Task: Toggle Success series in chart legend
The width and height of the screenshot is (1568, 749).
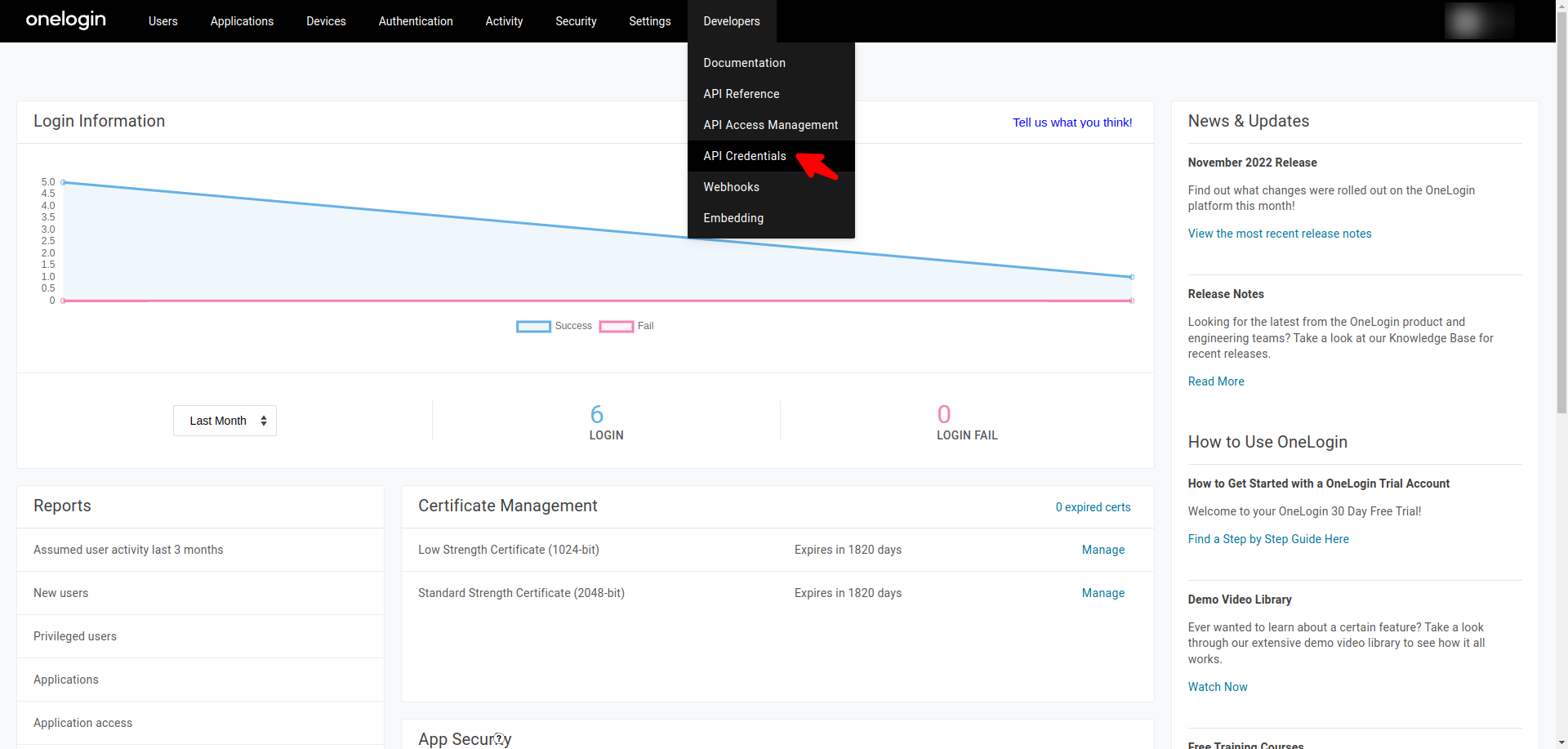Action: pyautogui.click(x=554, y=326)
